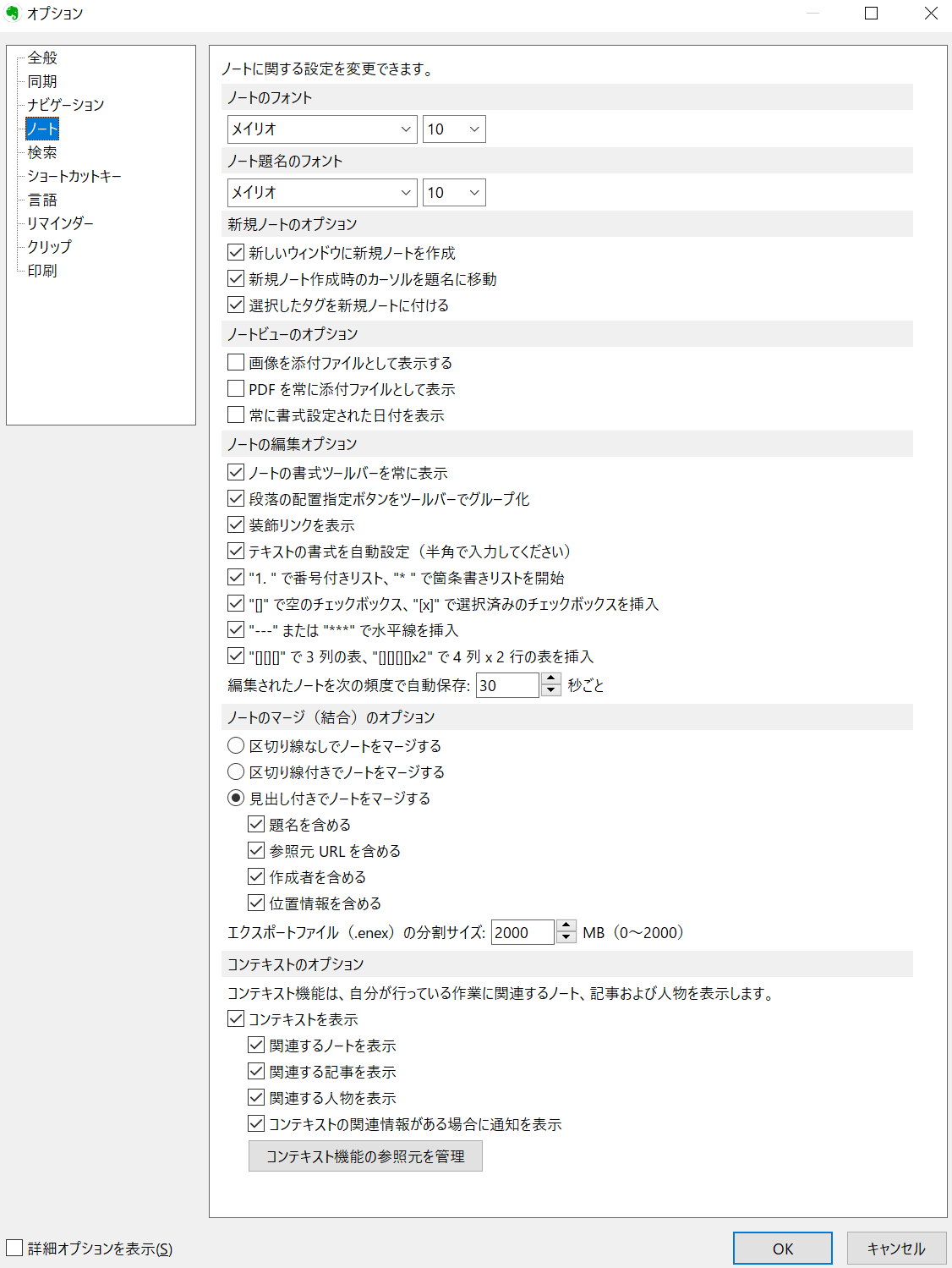Toggle 新規ノート作成時のカーソルを題名に移動 checkbox
This screenshot has width=952, height=1268.
point(236,278)
